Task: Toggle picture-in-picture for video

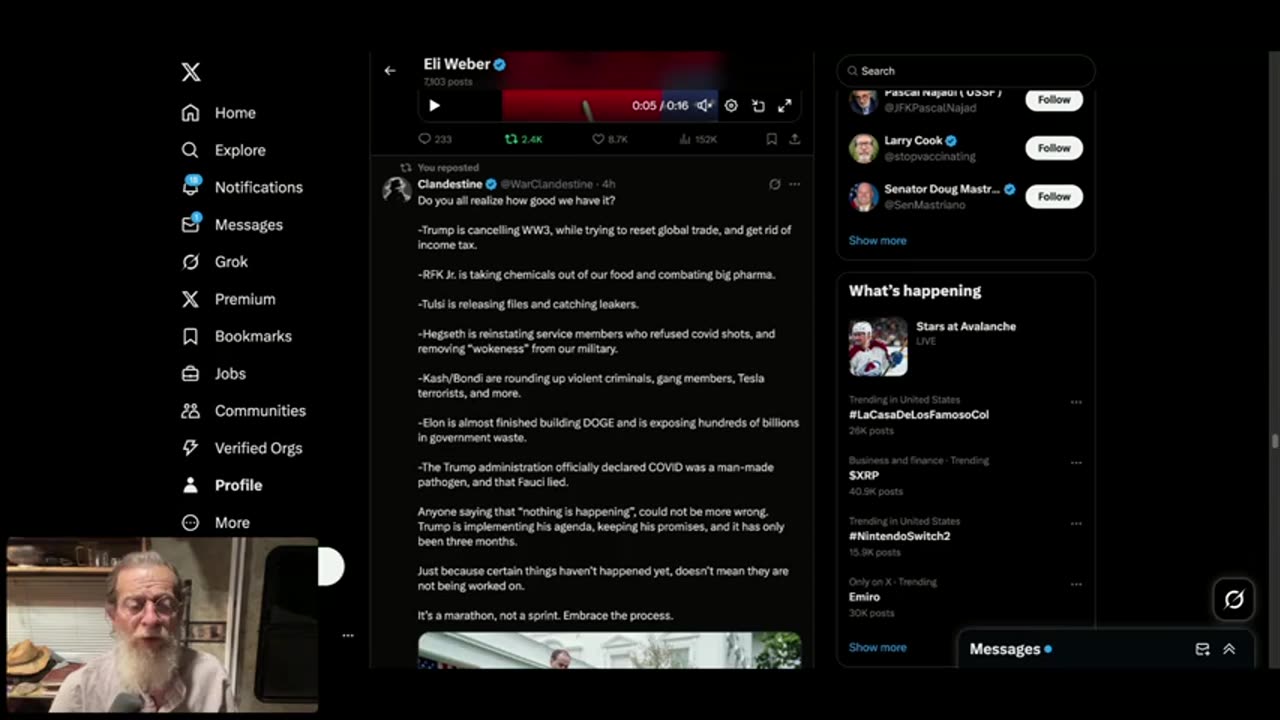Action: pos(758,105)
